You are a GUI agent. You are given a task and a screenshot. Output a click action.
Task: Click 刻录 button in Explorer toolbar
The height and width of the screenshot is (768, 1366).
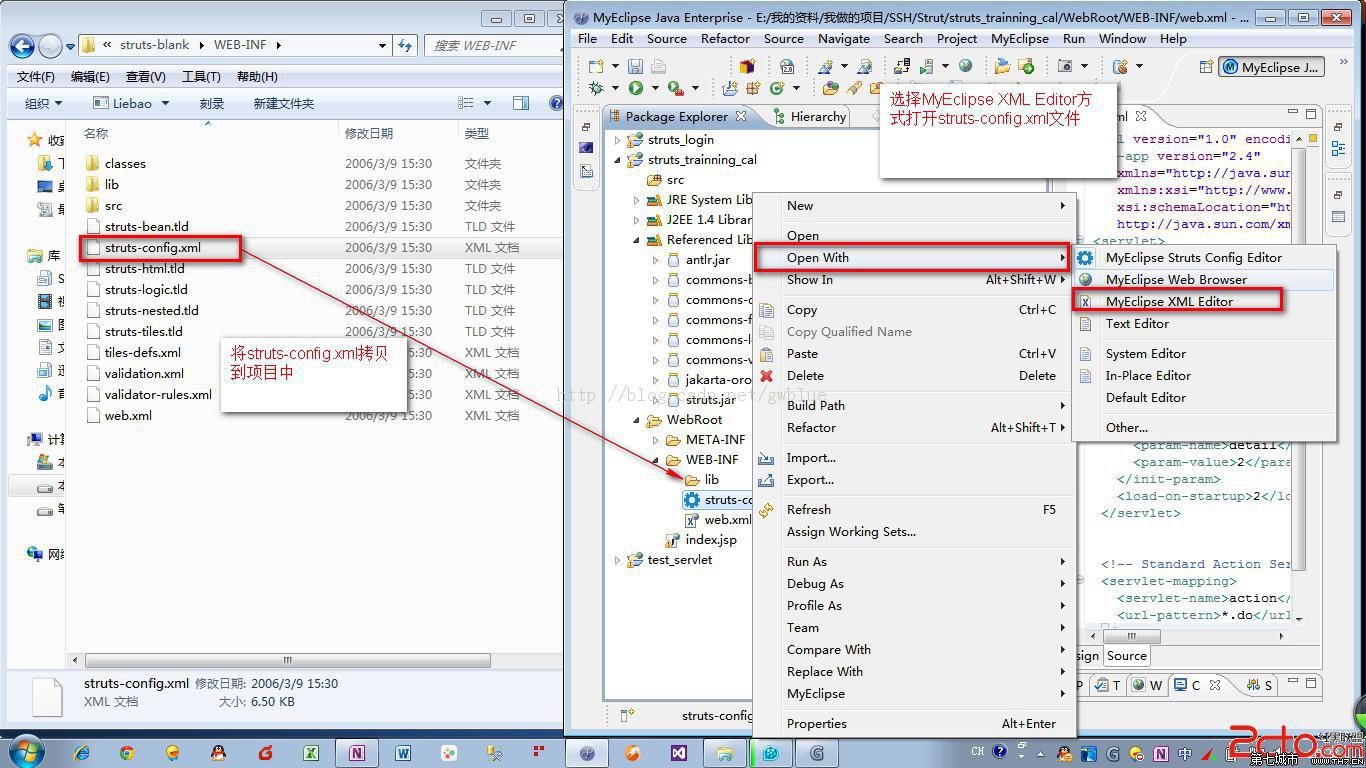point(211,103)
